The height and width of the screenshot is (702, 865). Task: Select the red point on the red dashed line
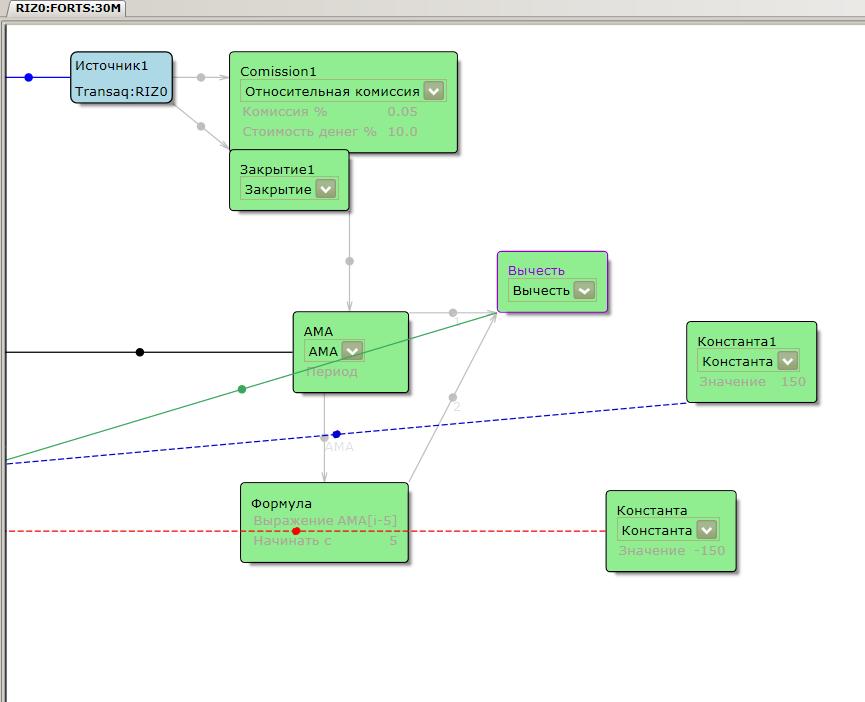[x=296, y=531]
